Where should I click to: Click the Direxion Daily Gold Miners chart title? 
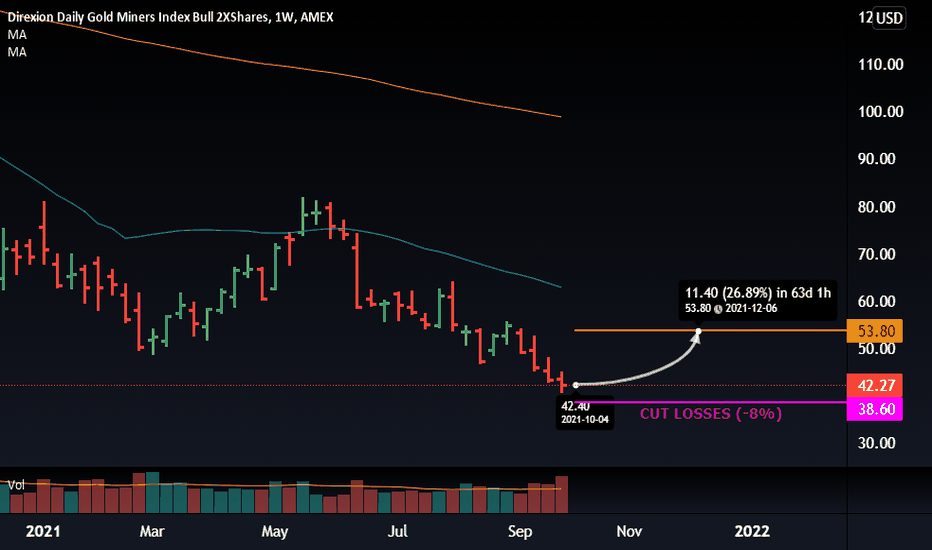click(170, 17)
